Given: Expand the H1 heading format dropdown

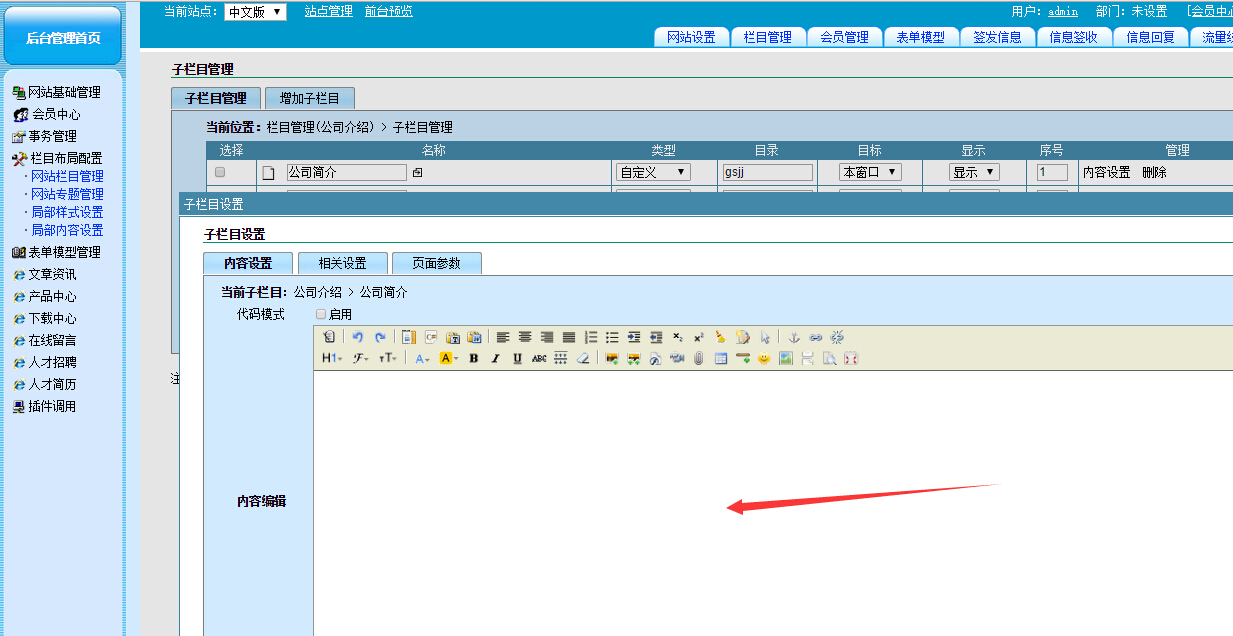Looking at the screenshot, I should (x=332, y=358).
